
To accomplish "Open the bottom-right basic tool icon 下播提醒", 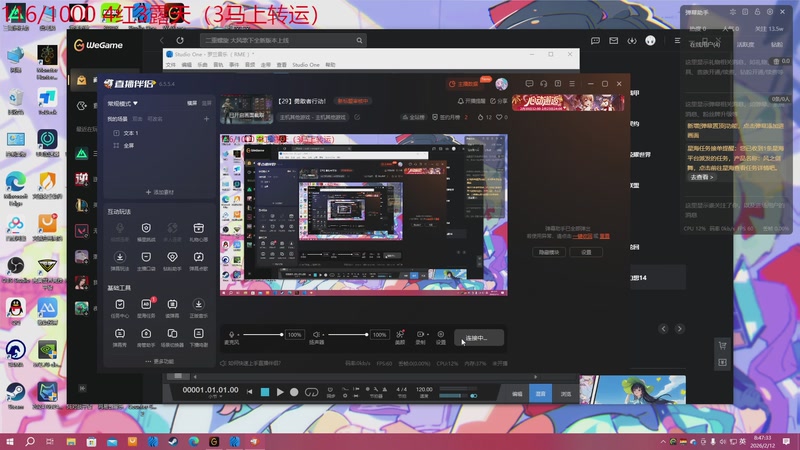I will 198,334.
